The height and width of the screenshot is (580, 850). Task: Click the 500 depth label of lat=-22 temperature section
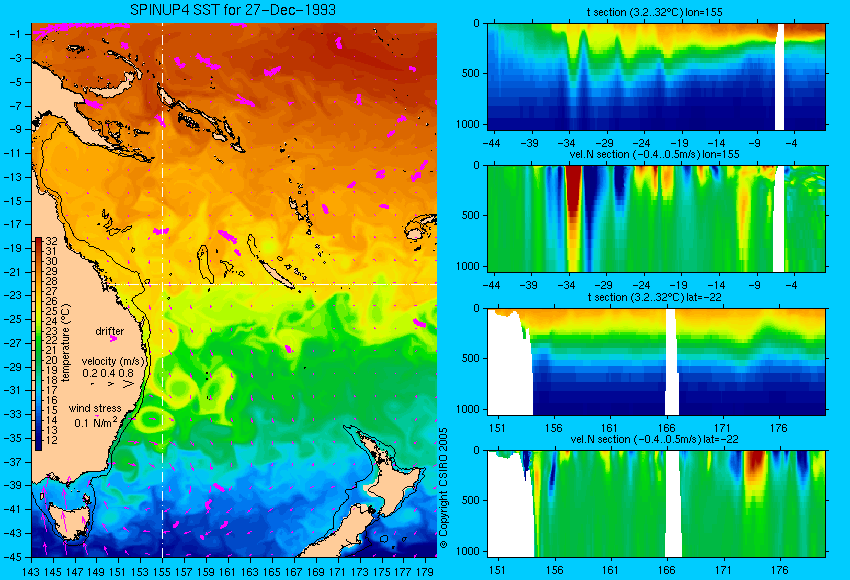point(472,358)
